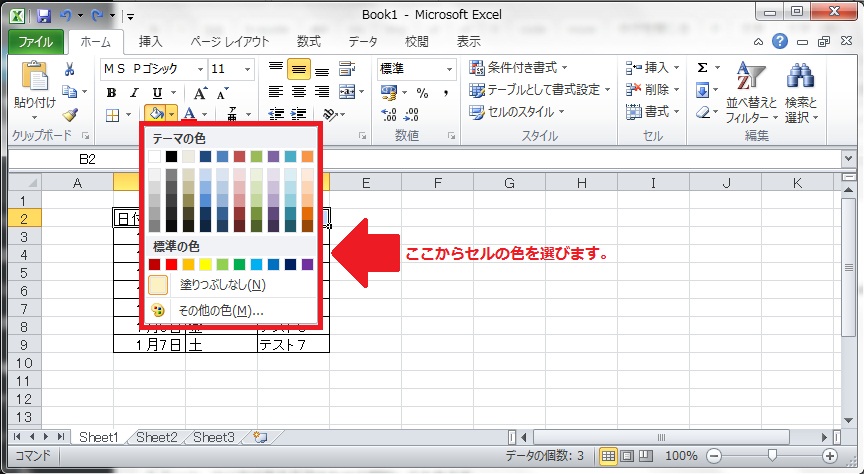Image resolution: width=864 pixels, height=474 pixels.
Task: Align cell text to the right
Action: (x=322, y=91)
